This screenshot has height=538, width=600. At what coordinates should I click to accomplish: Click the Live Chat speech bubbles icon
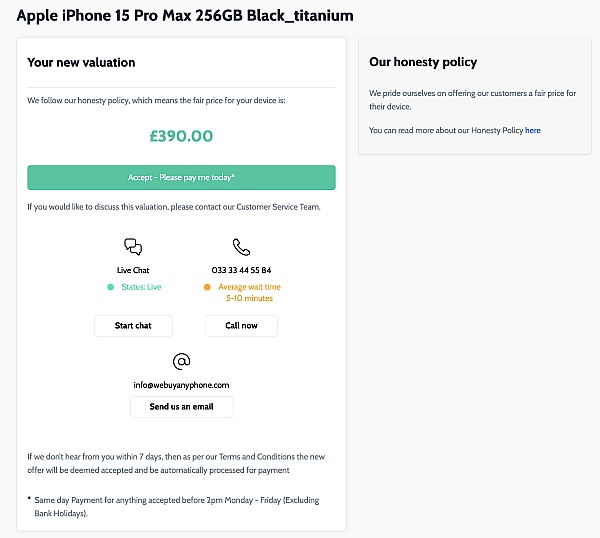[x=133, y=247]
